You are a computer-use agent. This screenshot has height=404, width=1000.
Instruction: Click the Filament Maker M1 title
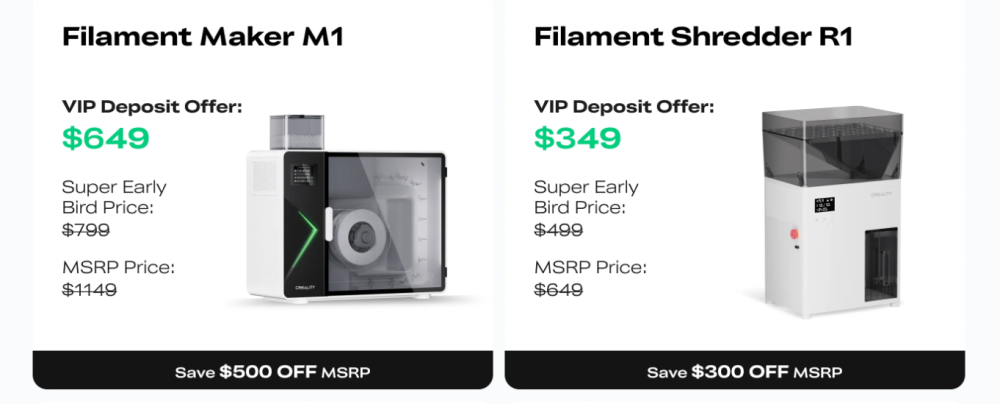[x=203, y=38]
